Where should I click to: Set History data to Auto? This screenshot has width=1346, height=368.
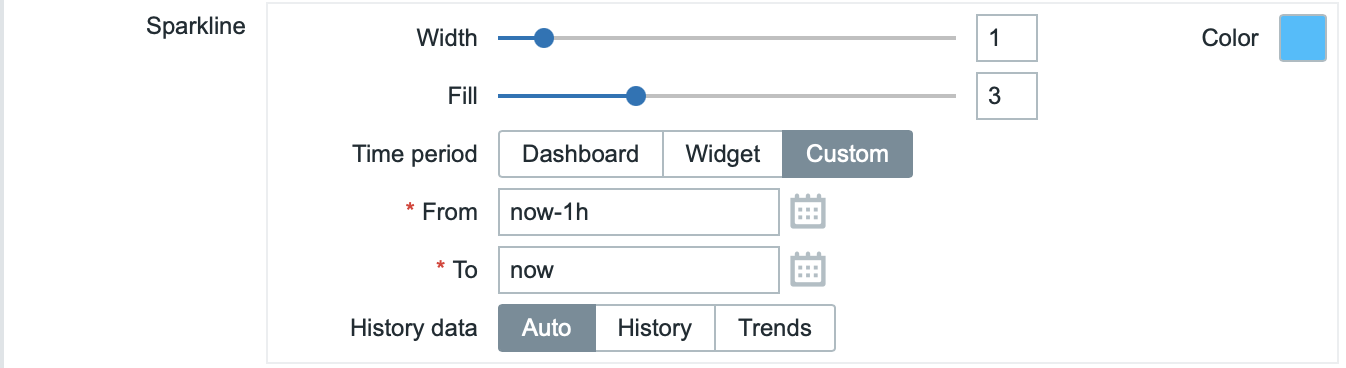click(x=546, y=328)
